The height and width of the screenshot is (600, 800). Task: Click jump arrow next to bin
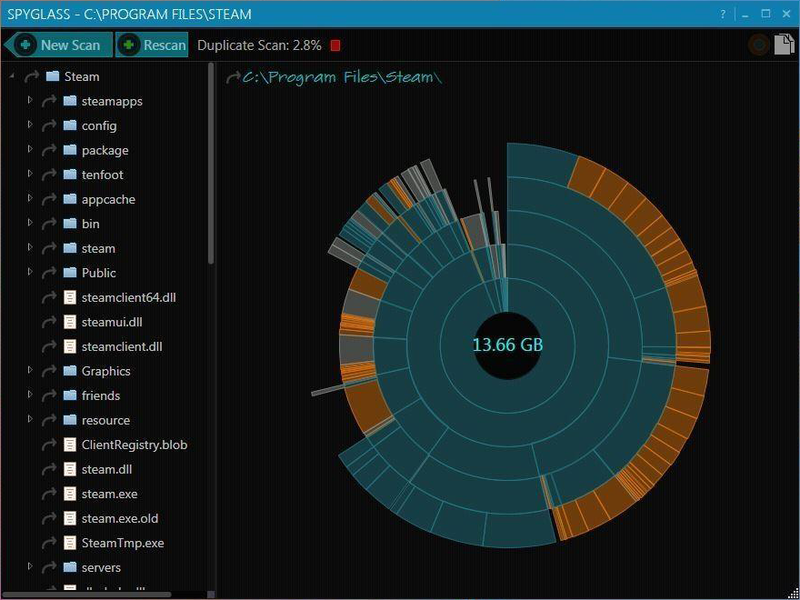pyautogui.click(x=49, y=223)
